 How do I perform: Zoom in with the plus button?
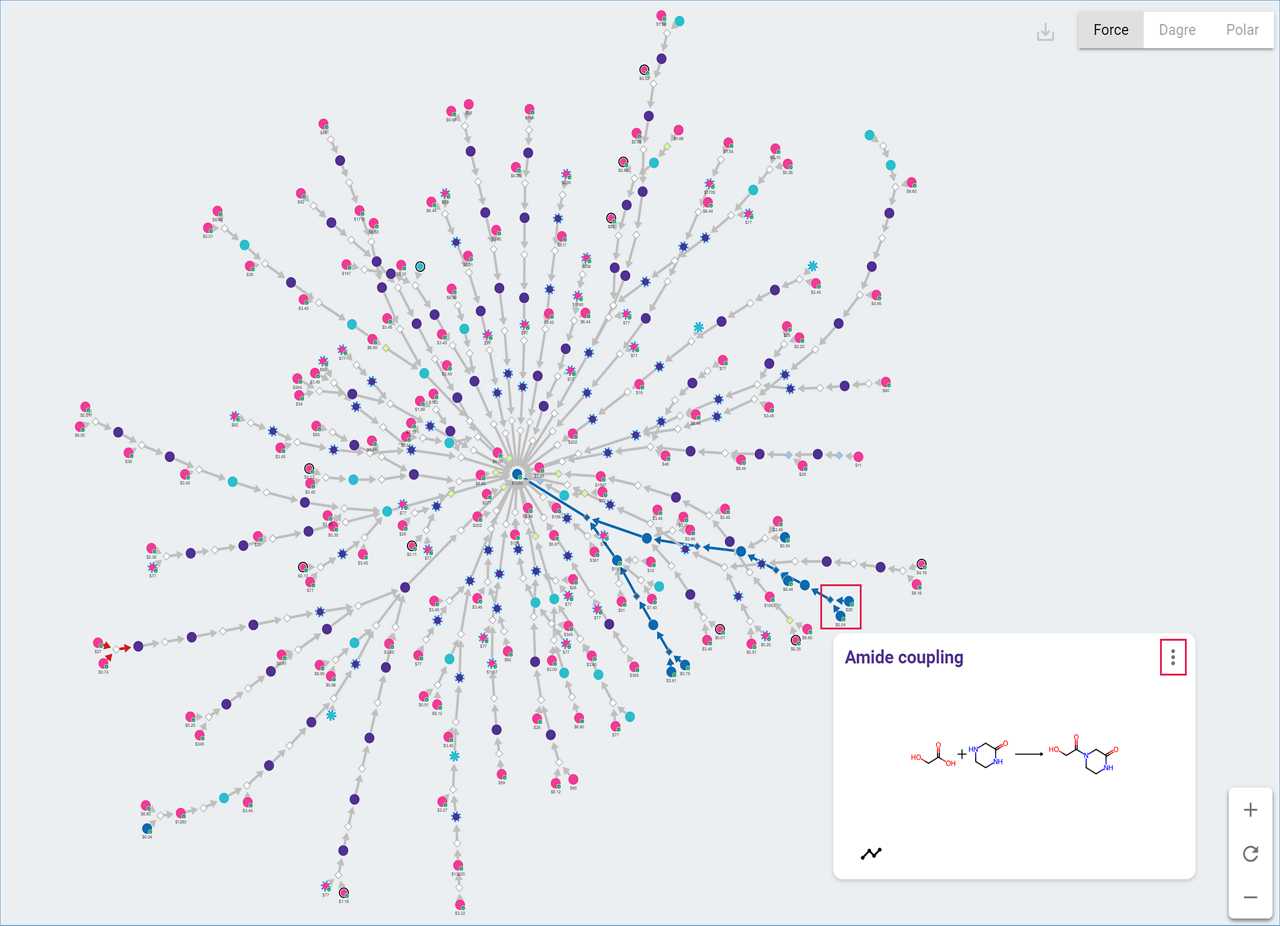click(1250, 810)
